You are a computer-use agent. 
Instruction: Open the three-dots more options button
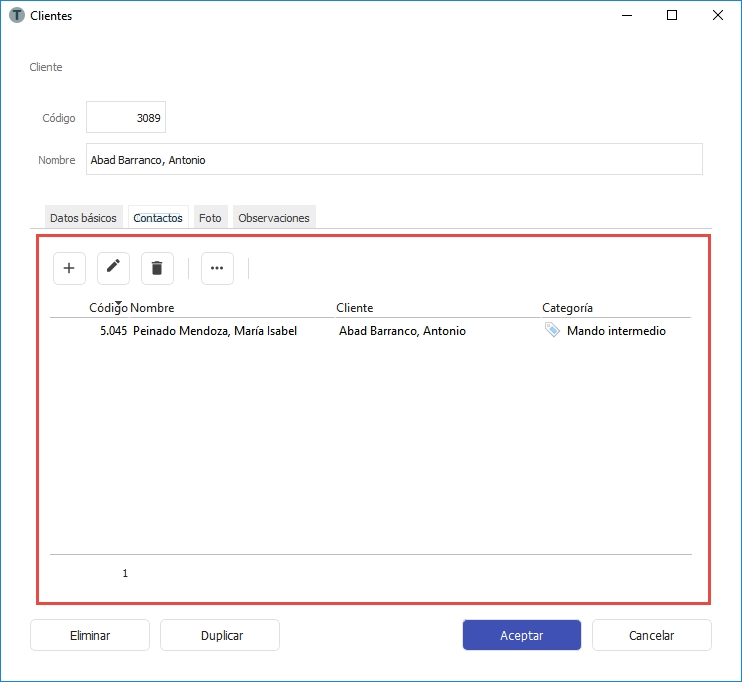click(217, 268)
